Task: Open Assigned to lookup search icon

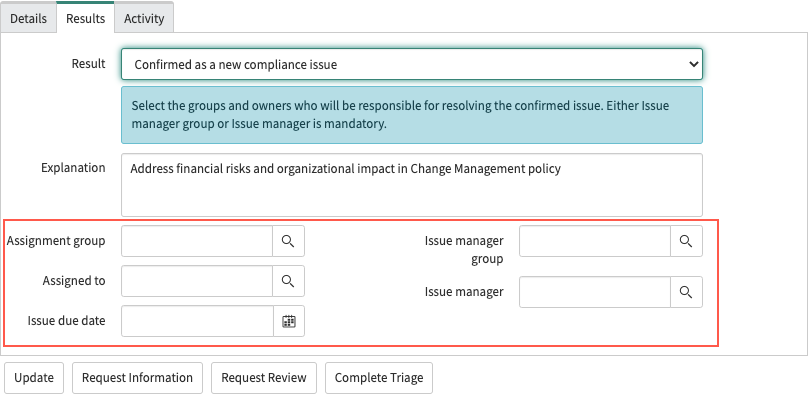Action: [288, 281]
